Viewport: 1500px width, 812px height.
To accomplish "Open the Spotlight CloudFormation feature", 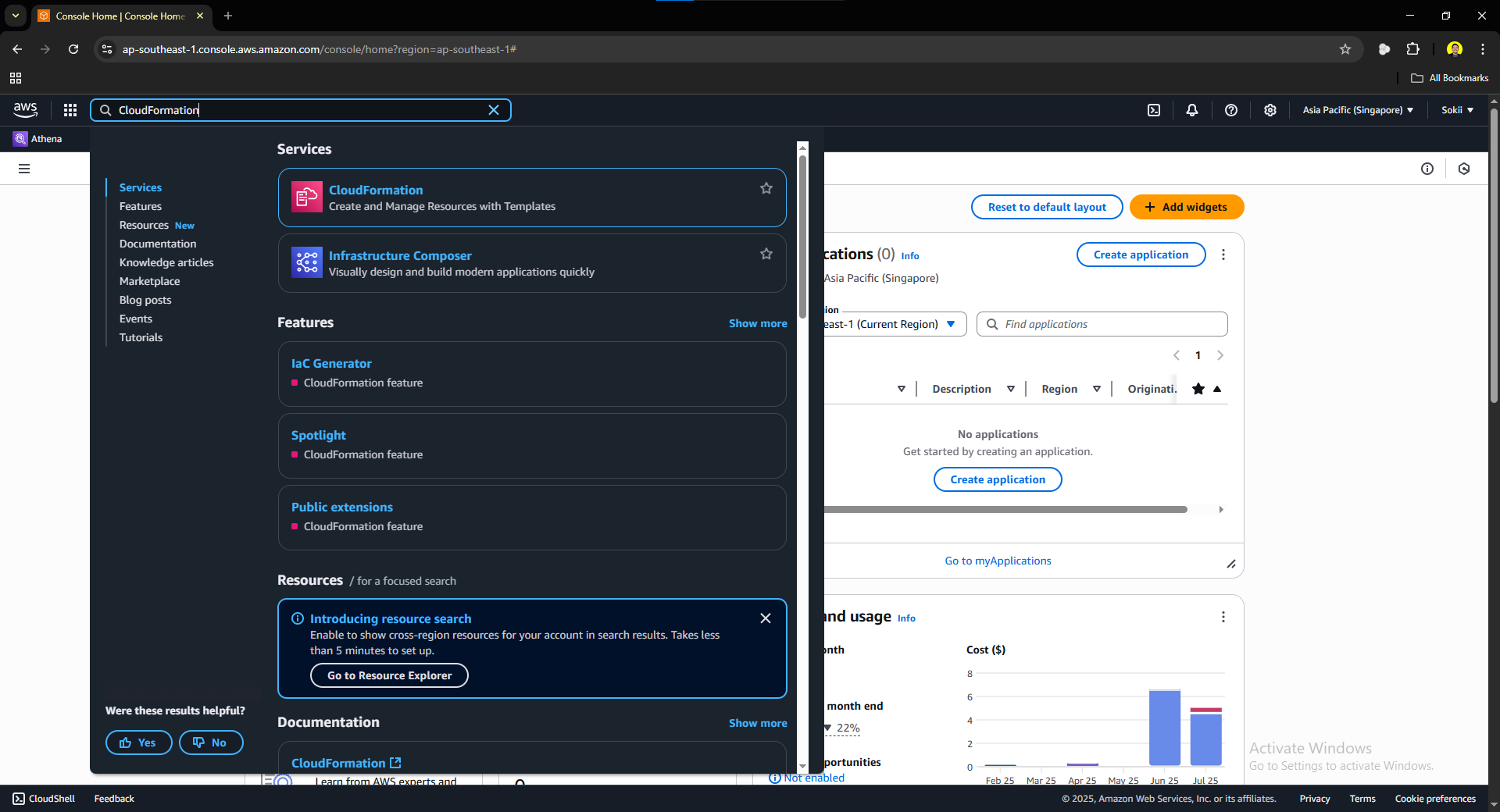I will tap(318, 436).
